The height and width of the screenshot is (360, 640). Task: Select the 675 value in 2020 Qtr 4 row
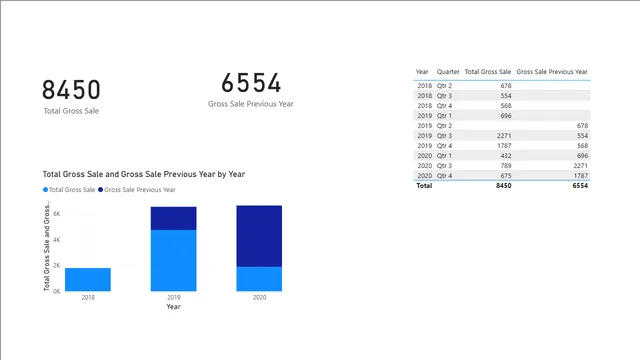506,176
